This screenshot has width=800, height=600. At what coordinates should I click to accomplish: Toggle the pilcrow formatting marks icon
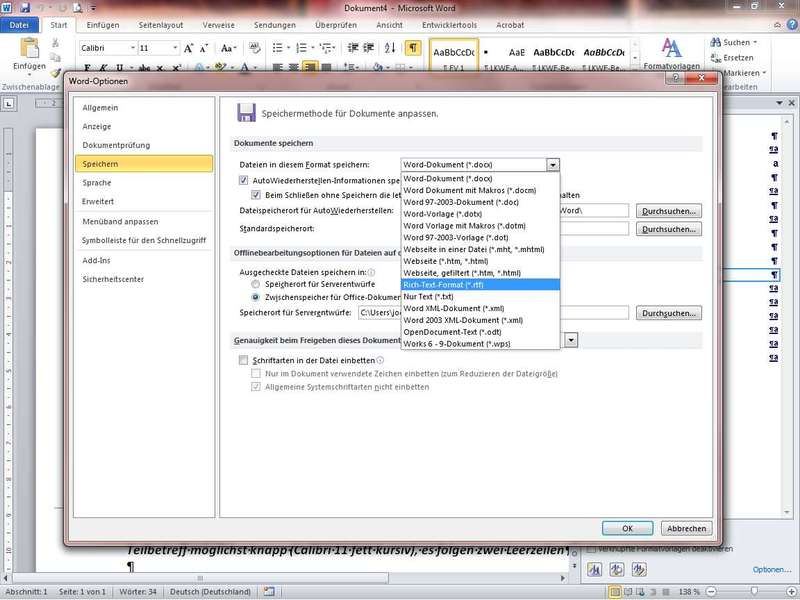click(413, 48)
